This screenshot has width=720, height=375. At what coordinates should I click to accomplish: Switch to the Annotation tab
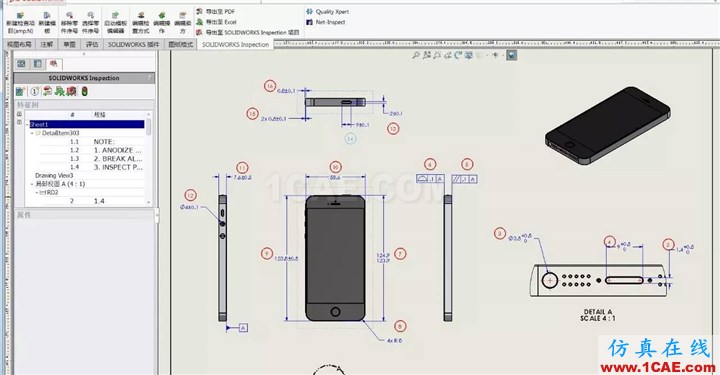(x=46, y=45)
